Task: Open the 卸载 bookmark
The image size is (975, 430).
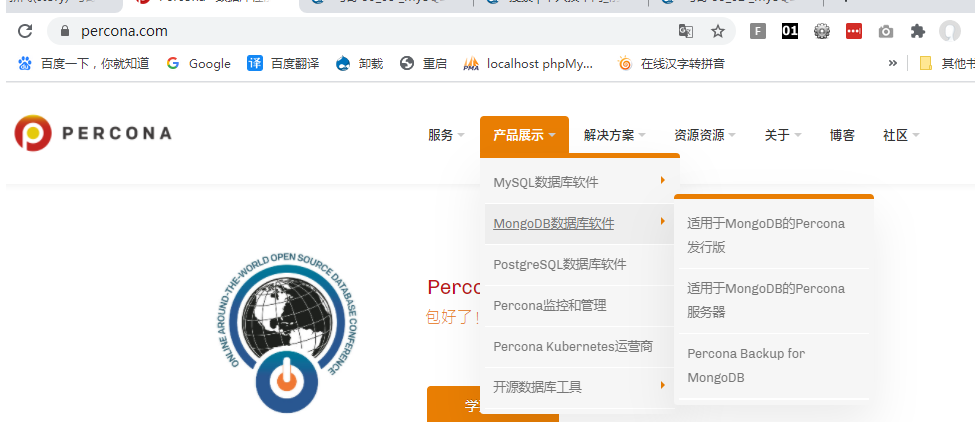Action: (359, 63)
